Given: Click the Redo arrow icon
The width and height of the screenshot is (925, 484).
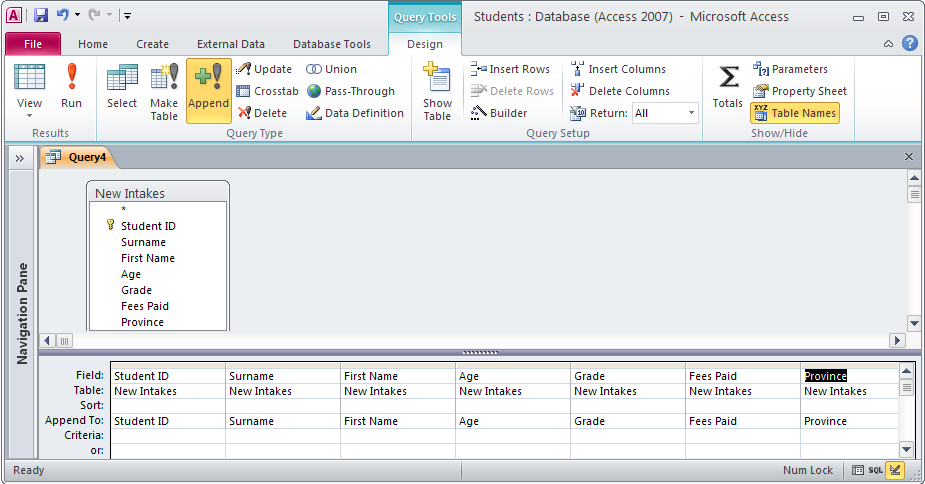Looking at the screenshot, I should tap(94, 15).
